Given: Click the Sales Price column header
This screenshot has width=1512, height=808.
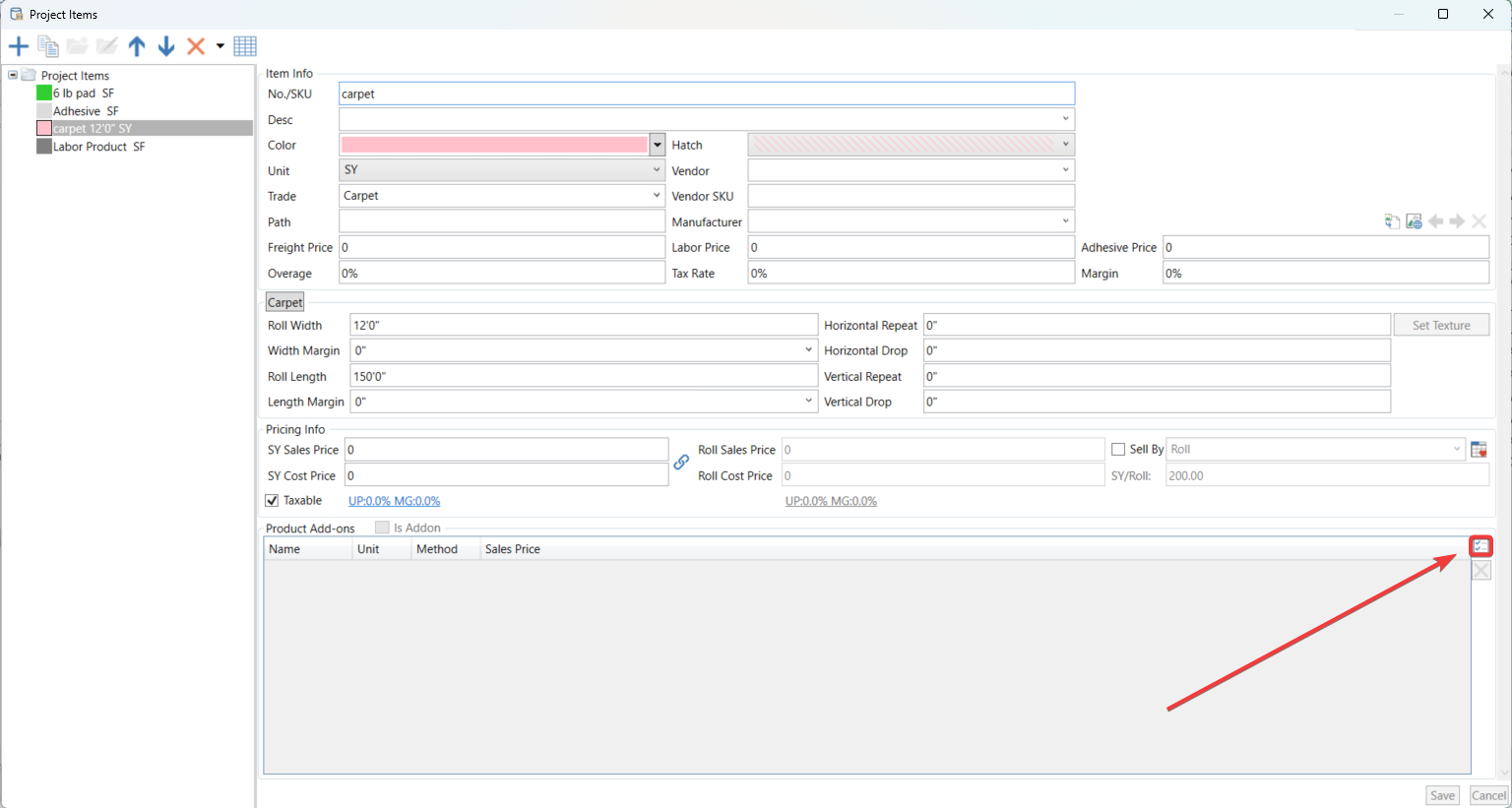Looking at the screenshot, I should 512,549.
